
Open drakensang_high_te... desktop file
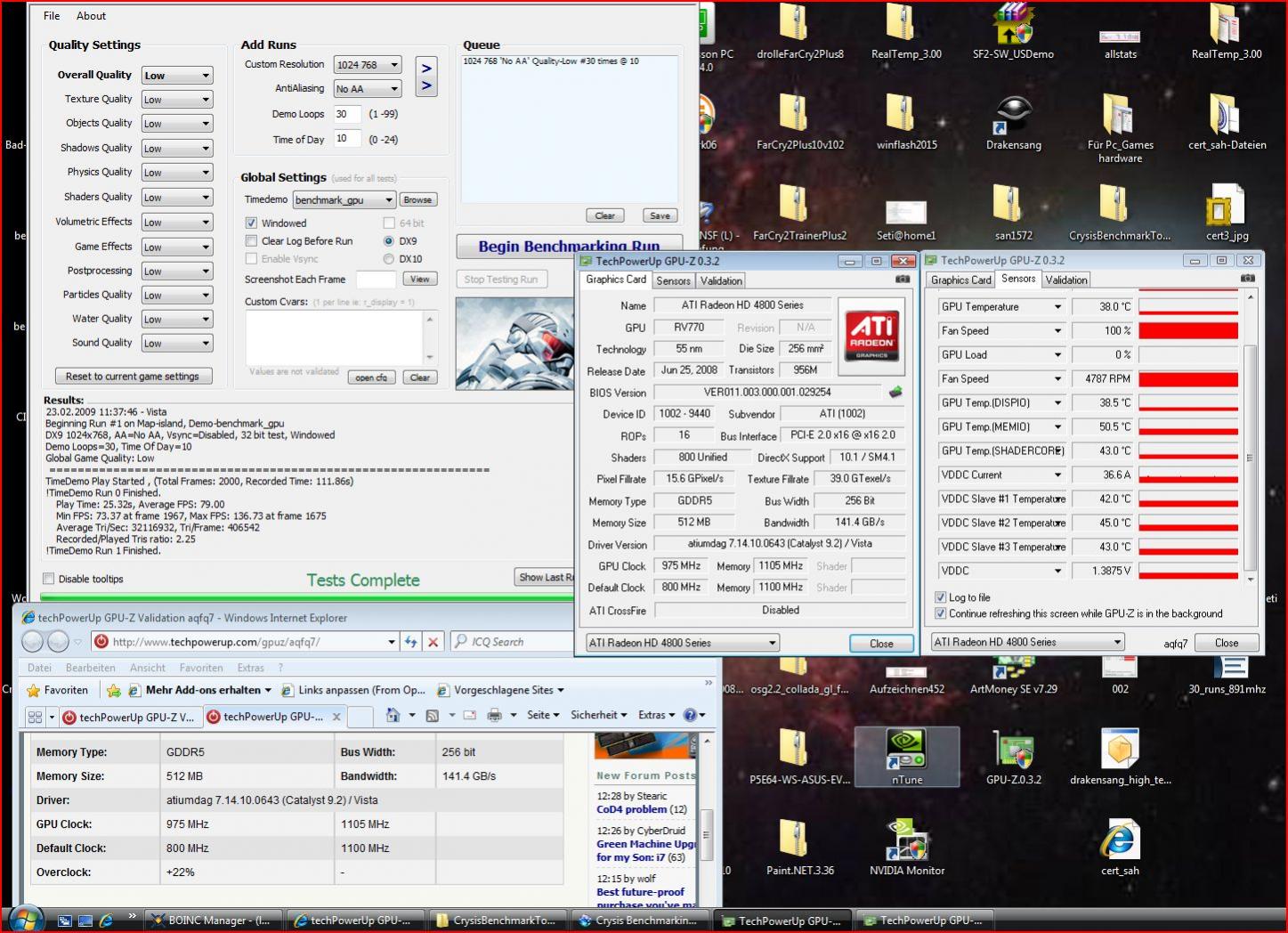pyautogui.click(x=1120, y=756)
